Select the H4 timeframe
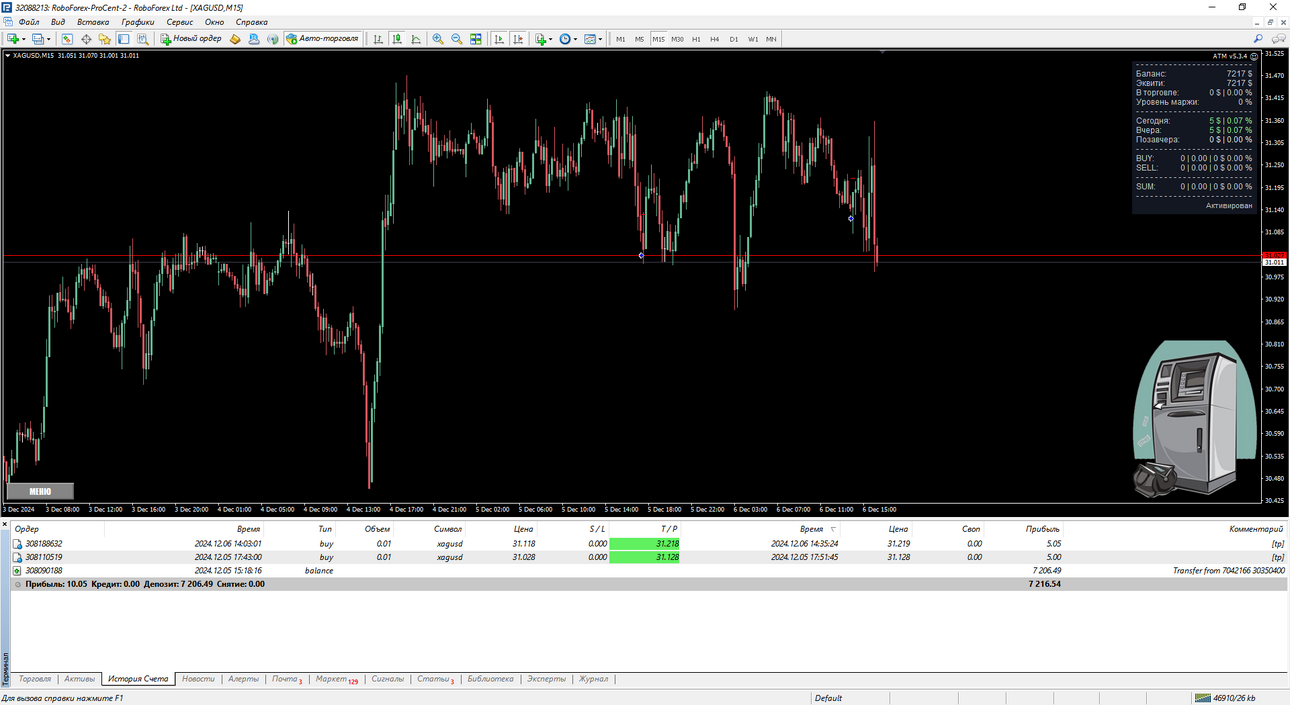Viewport: 1290px width, 705px height. click(715, 39)
